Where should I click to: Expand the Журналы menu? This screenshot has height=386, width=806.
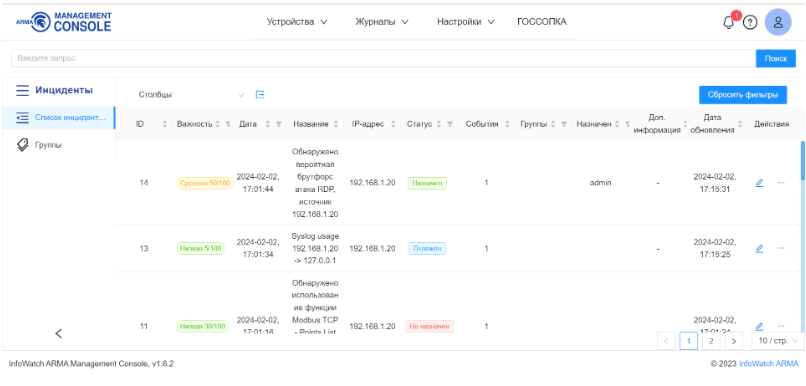point(381,22)
